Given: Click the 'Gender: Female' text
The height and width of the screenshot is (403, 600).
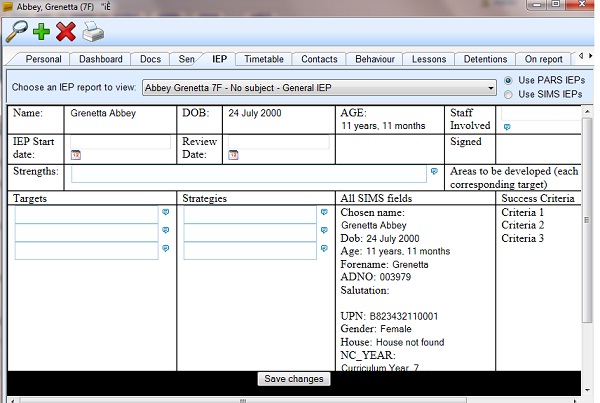Looking at the screenshot, I should pos(376,329).
